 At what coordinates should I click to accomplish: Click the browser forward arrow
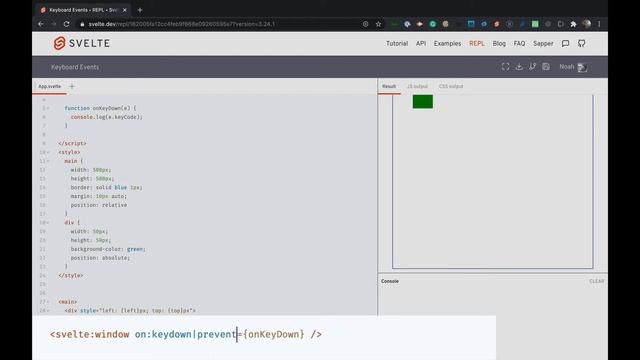[x=53, y=24]
